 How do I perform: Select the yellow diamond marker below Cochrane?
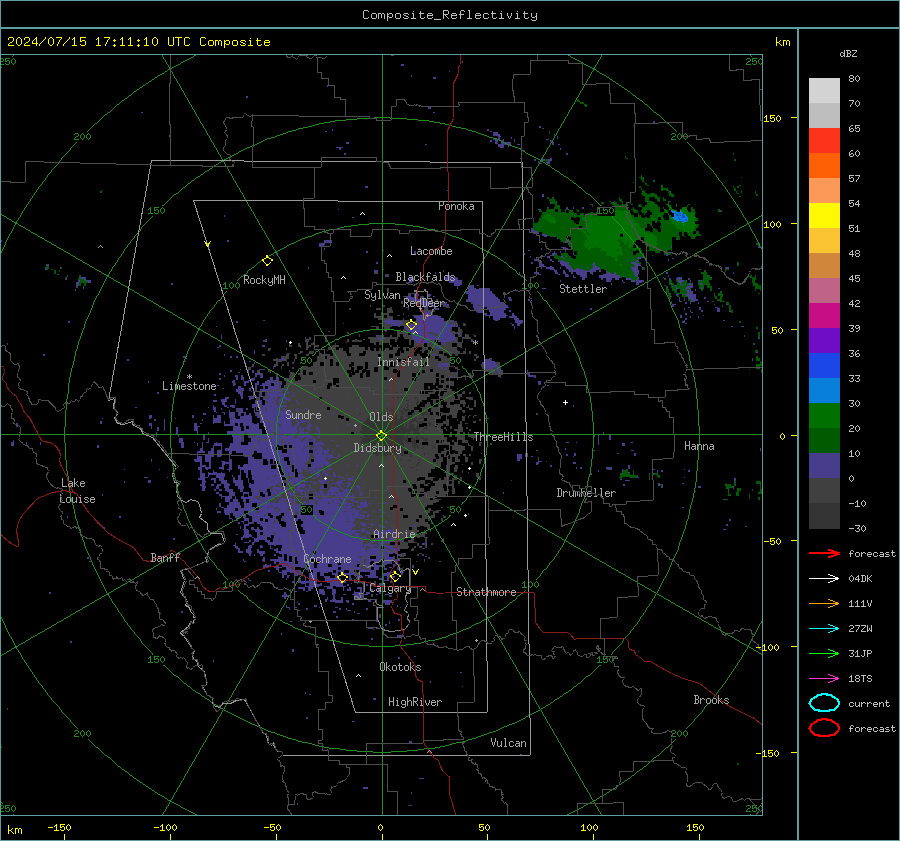coord(343,578)
